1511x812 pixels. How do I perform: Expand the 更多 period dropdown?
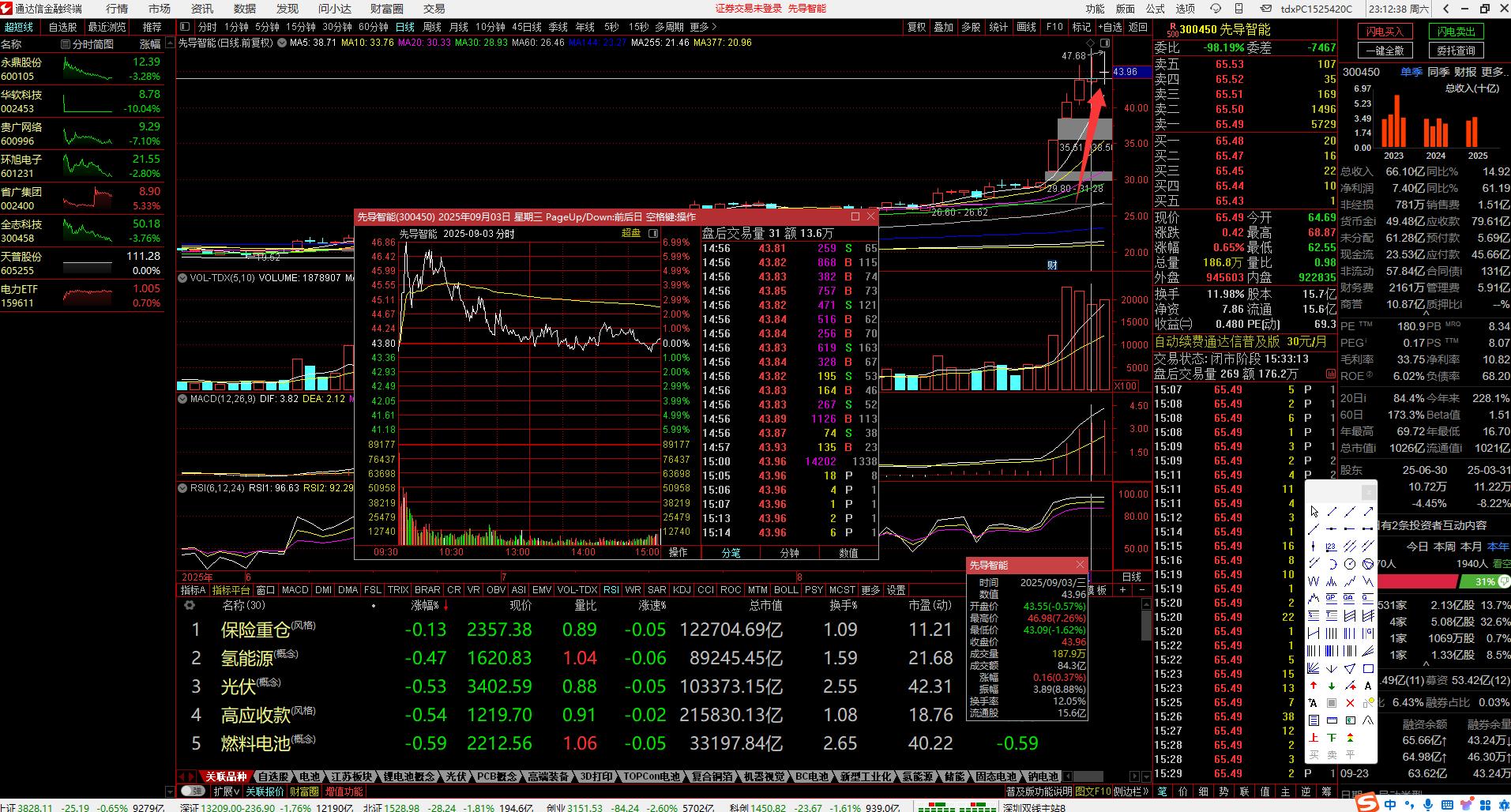click(703, 27)
